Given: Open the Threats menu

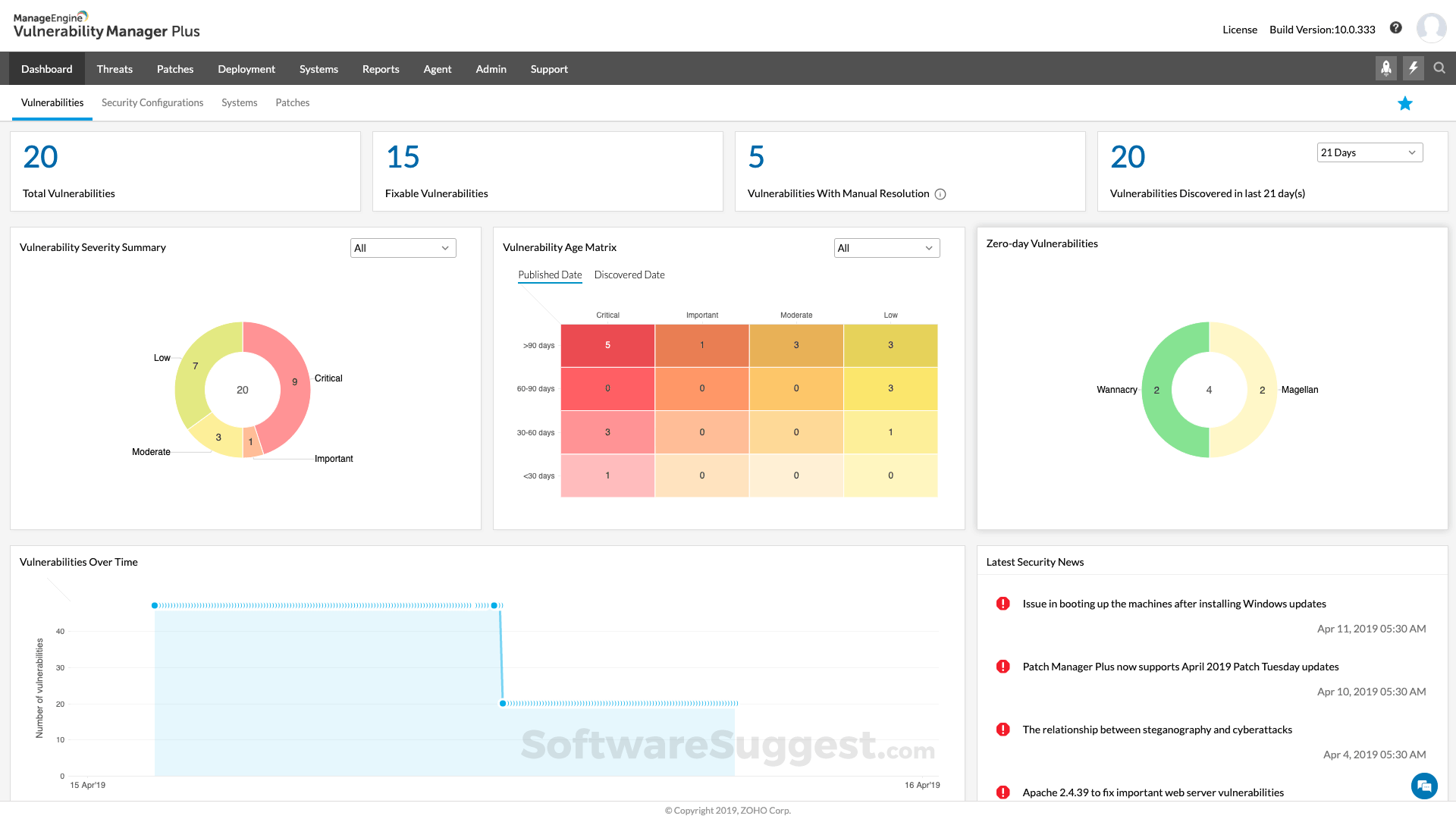Looking at the screenshot, I should 115,68.
